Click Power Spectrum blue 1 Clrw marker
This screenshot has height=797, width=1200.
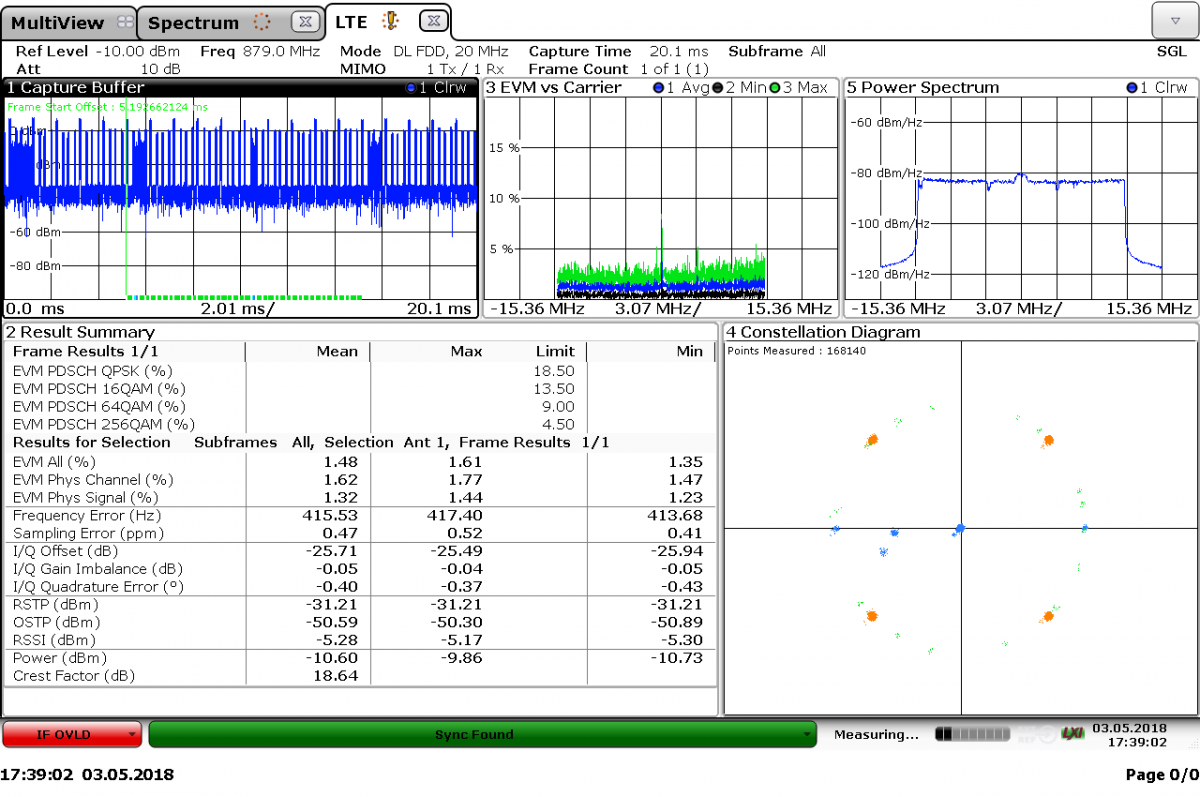(1158, 88)
